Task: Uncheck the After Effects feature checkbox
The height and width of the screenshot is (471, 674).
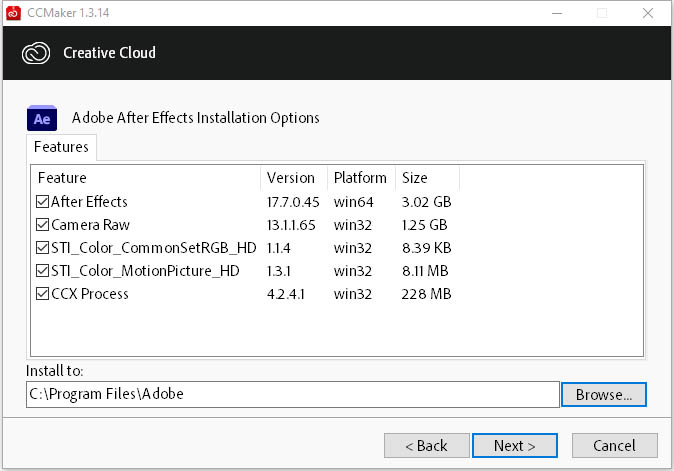Action: pyautogui.click(x=43, y=202)
